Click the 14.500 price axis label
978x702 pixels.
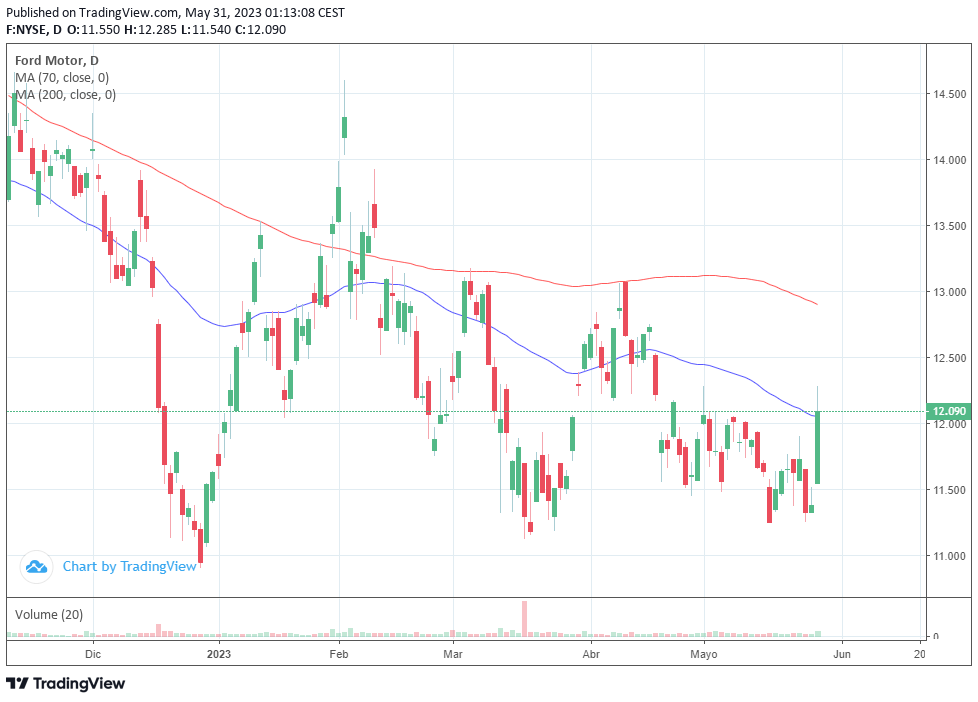point(949,94)
